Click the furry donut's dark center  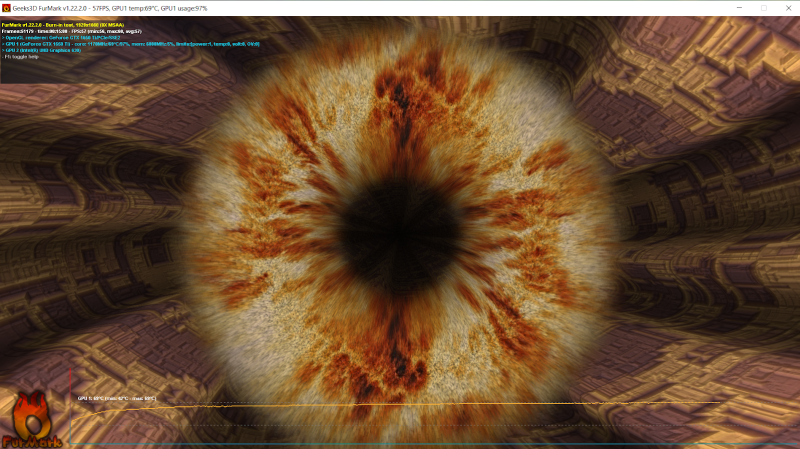399,236
